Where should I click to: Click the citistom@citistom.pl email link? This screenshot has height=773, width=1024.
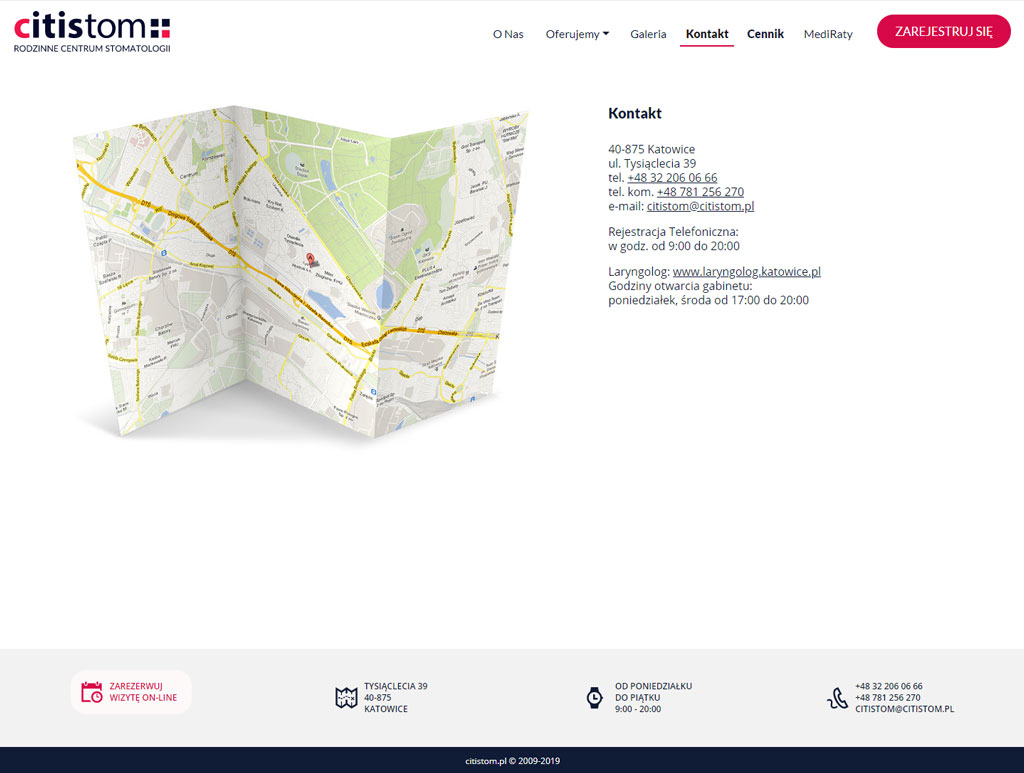700,206
